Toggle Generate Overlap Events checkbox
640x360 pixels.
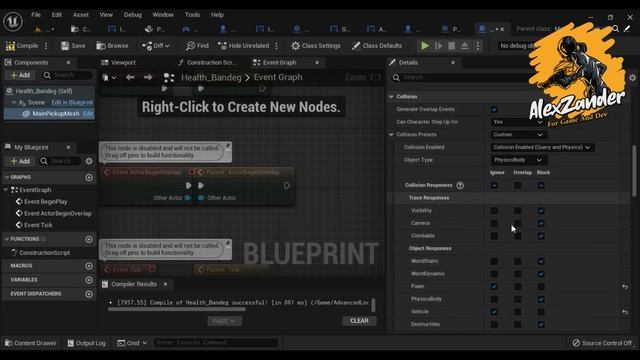click(x=494, y=109)
